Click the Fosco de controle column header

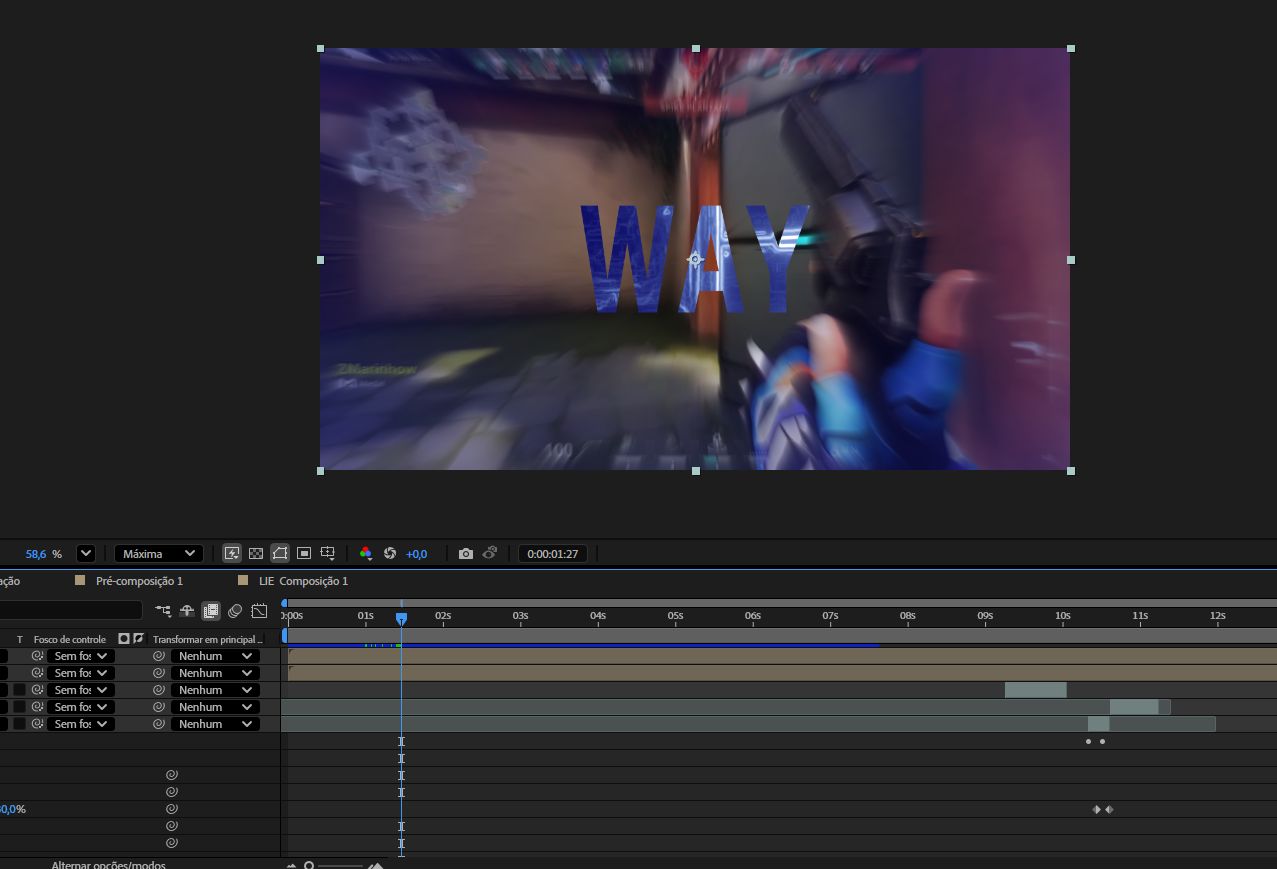point(70,639)
